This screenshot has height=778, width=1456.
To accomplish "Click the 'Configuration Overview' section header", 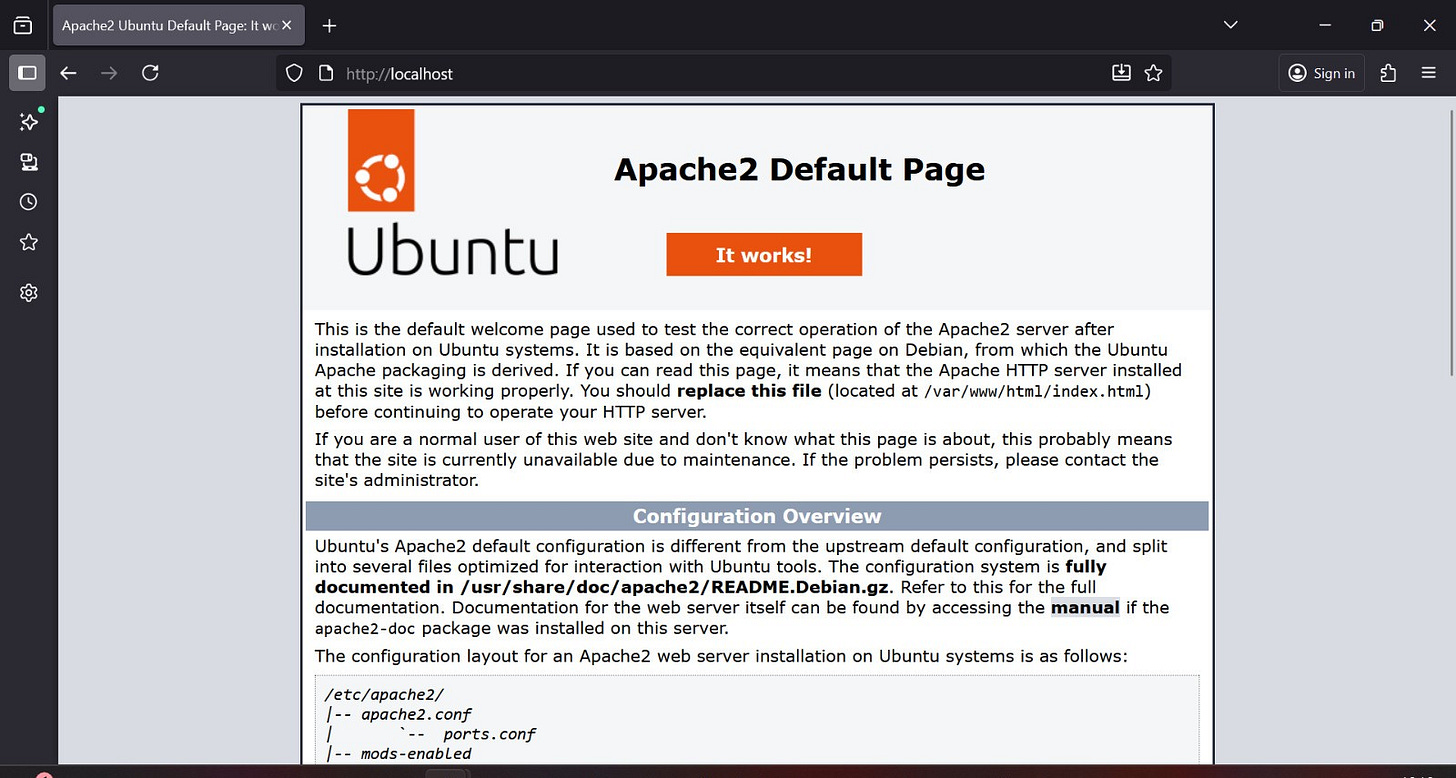I will point(757,516).
